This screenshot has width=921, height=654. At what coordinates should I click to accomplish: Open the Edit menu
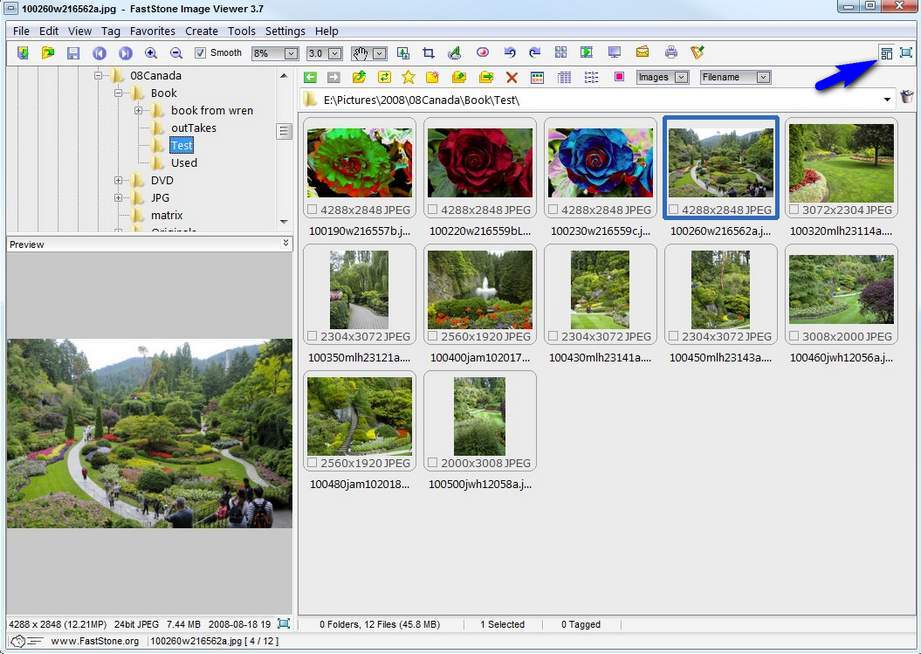49,31
